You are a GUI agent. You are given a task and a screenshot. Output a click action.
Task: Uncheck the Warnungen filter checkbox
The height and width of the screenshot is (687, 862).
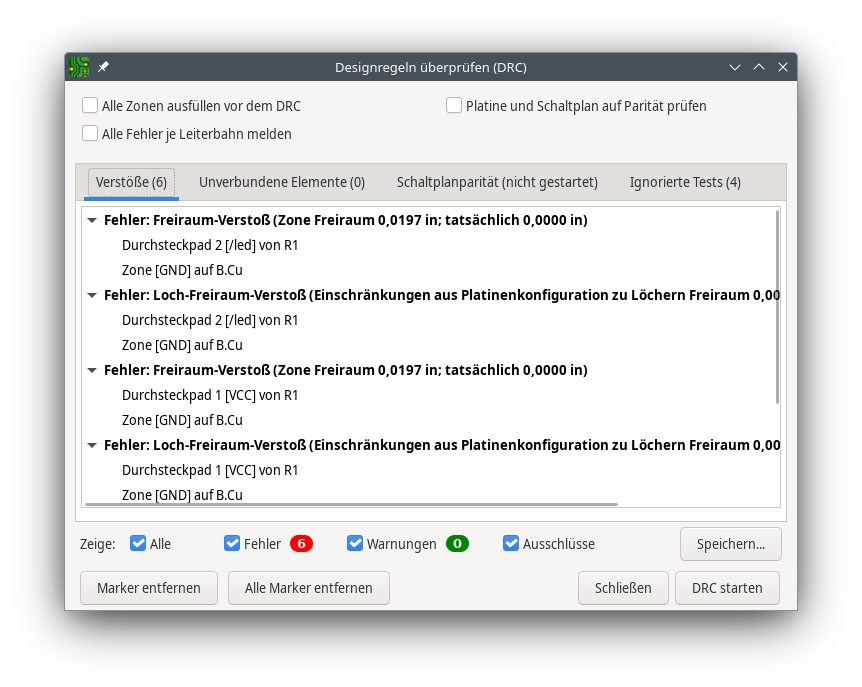(355, 544)
